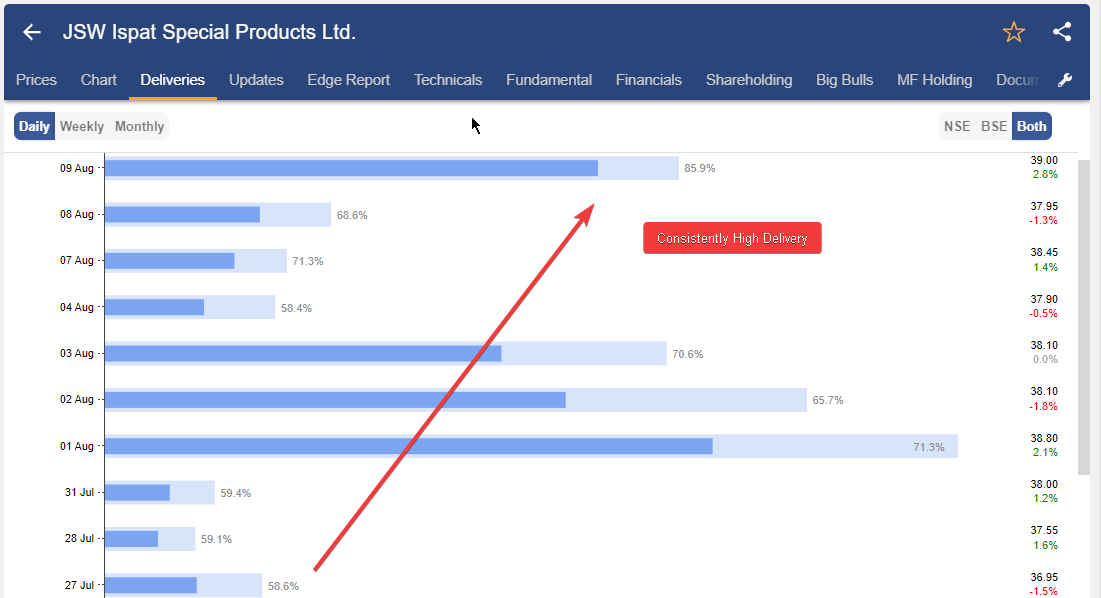Filter deliveries to NSE only
This screenshot has width=1101, height=598.
pyautogui.click(x=957, y=126)
